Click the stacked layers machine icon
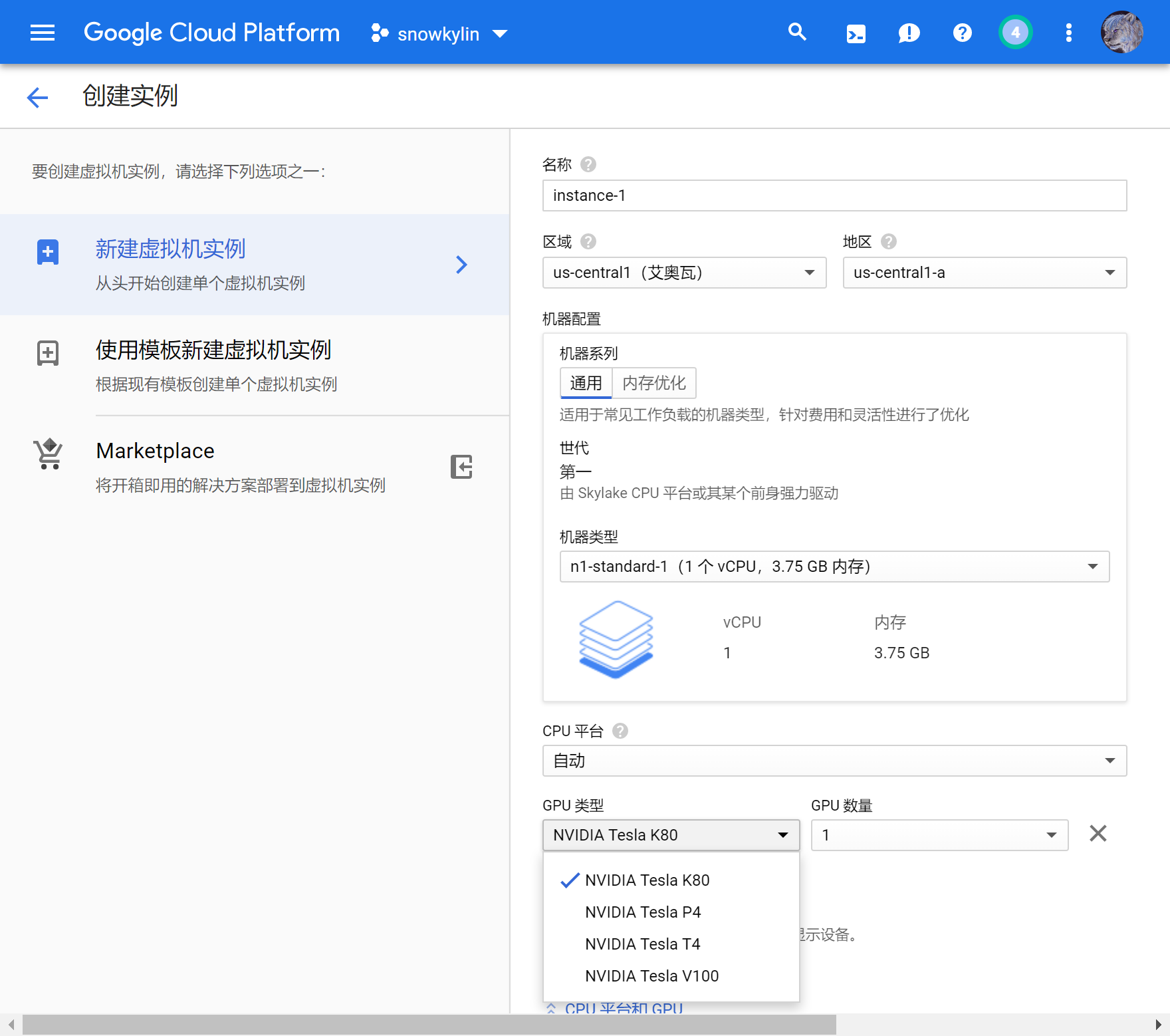The image size is (1170, 1036). (616, 639)
